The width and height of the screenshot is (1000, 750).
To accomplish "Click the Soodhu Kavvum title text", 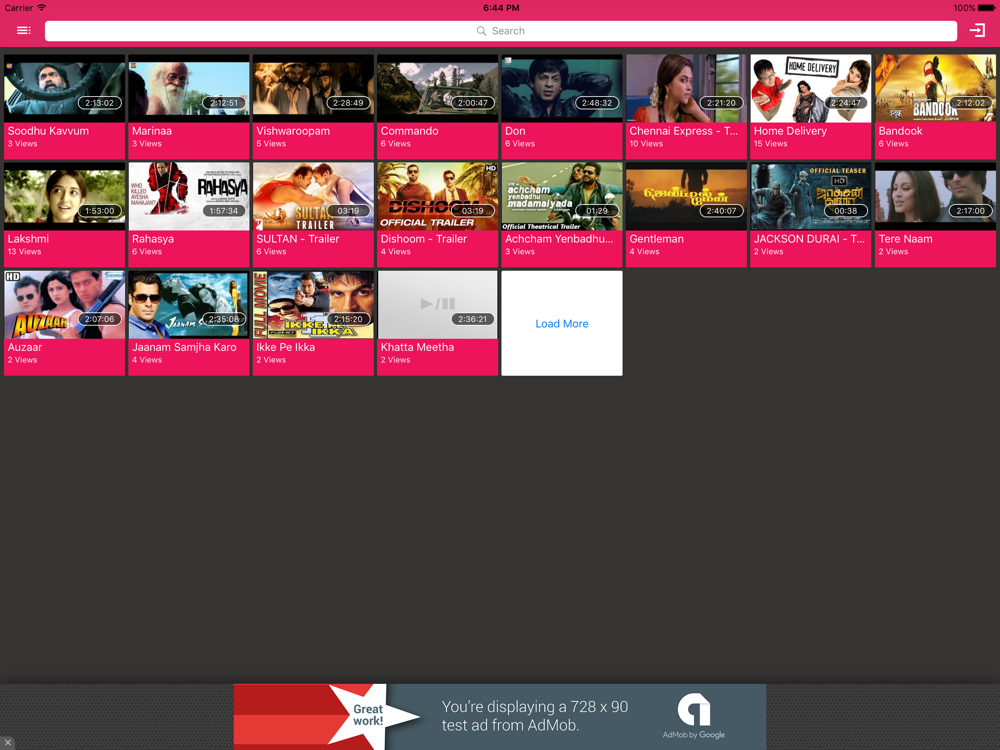I will [x=48, y=131].
